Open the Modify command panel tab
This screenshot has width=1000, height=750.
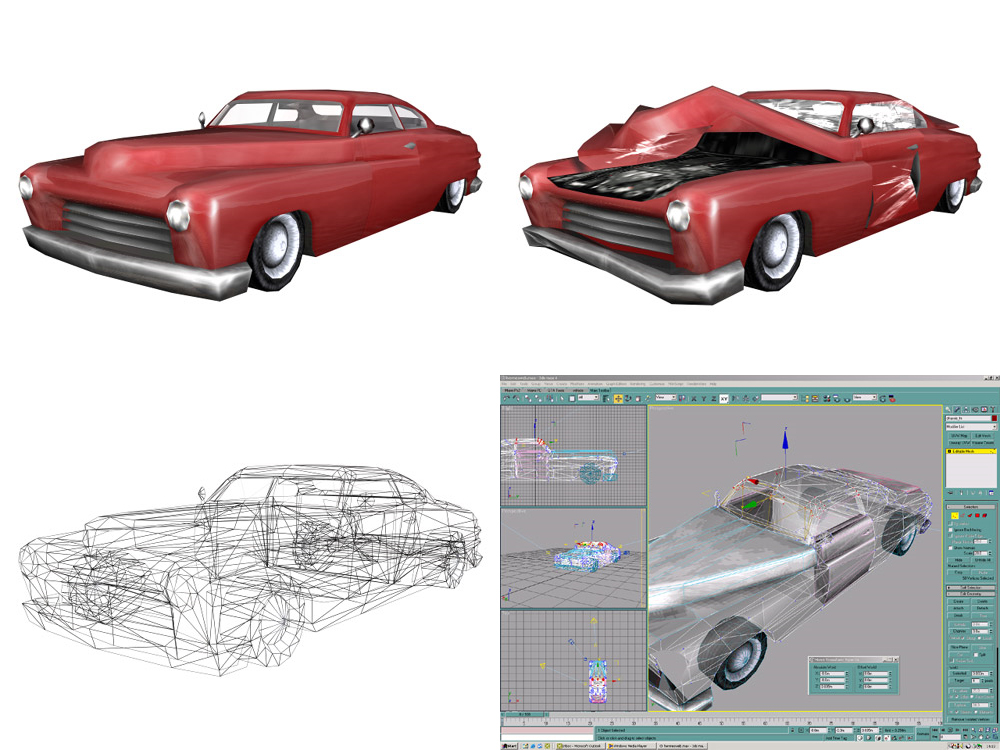957,409
